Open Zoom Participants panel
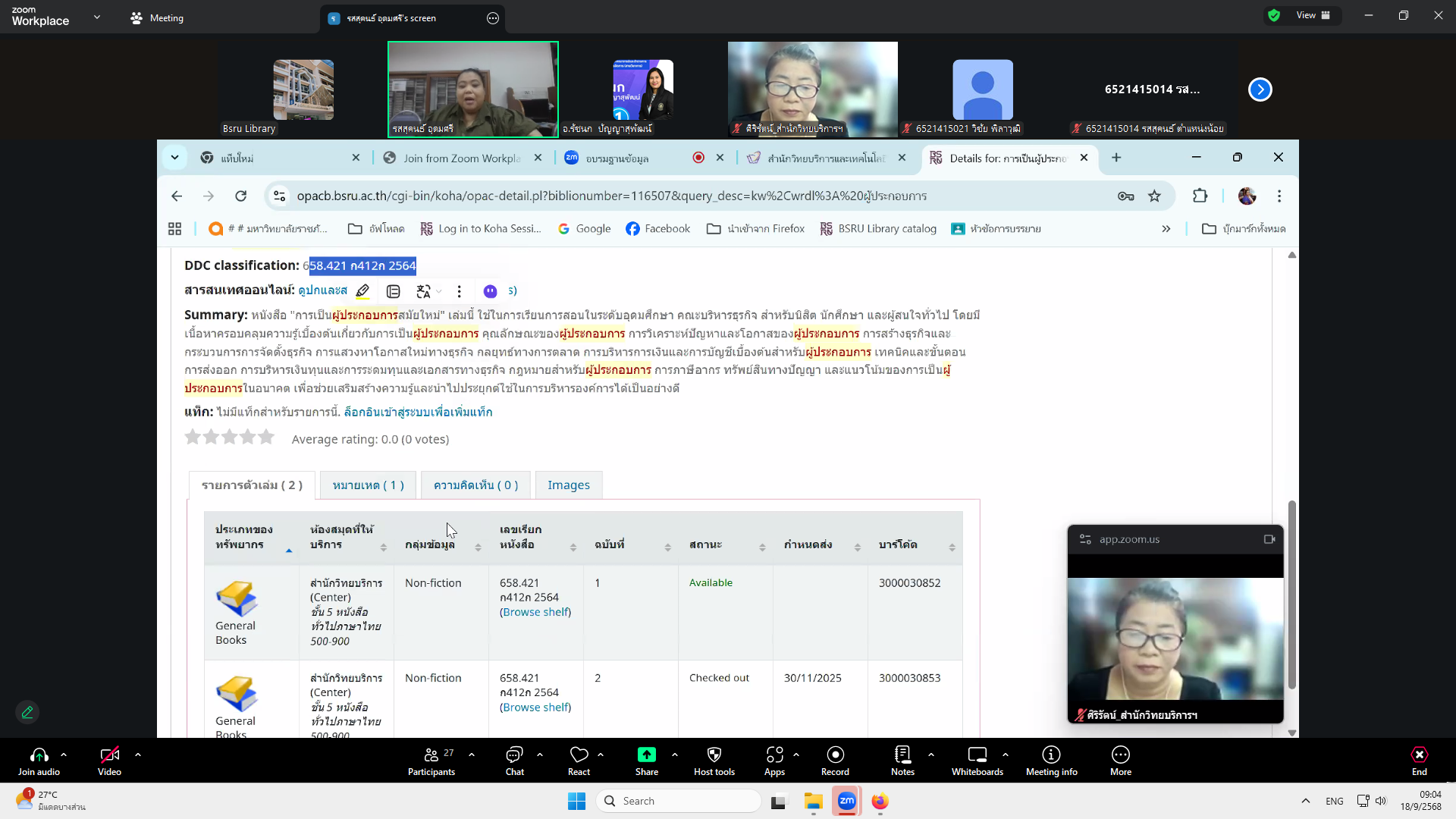 [x=431, y=761]
